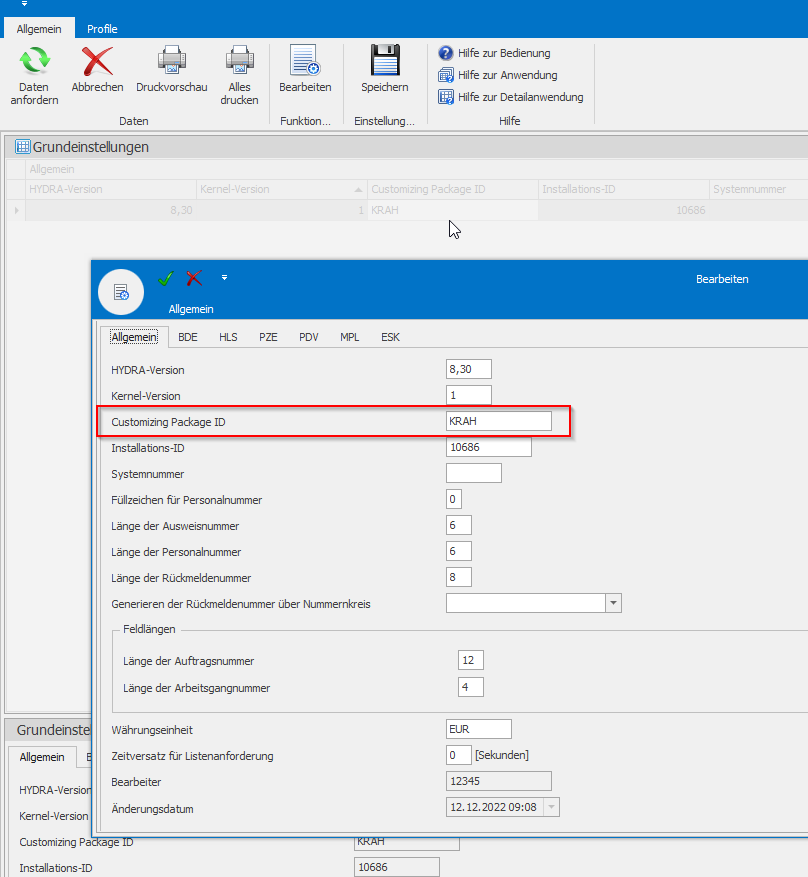Click the Customizing Package ID field KRAH
This screenshot has width=808, height=877.
[499, 421]
